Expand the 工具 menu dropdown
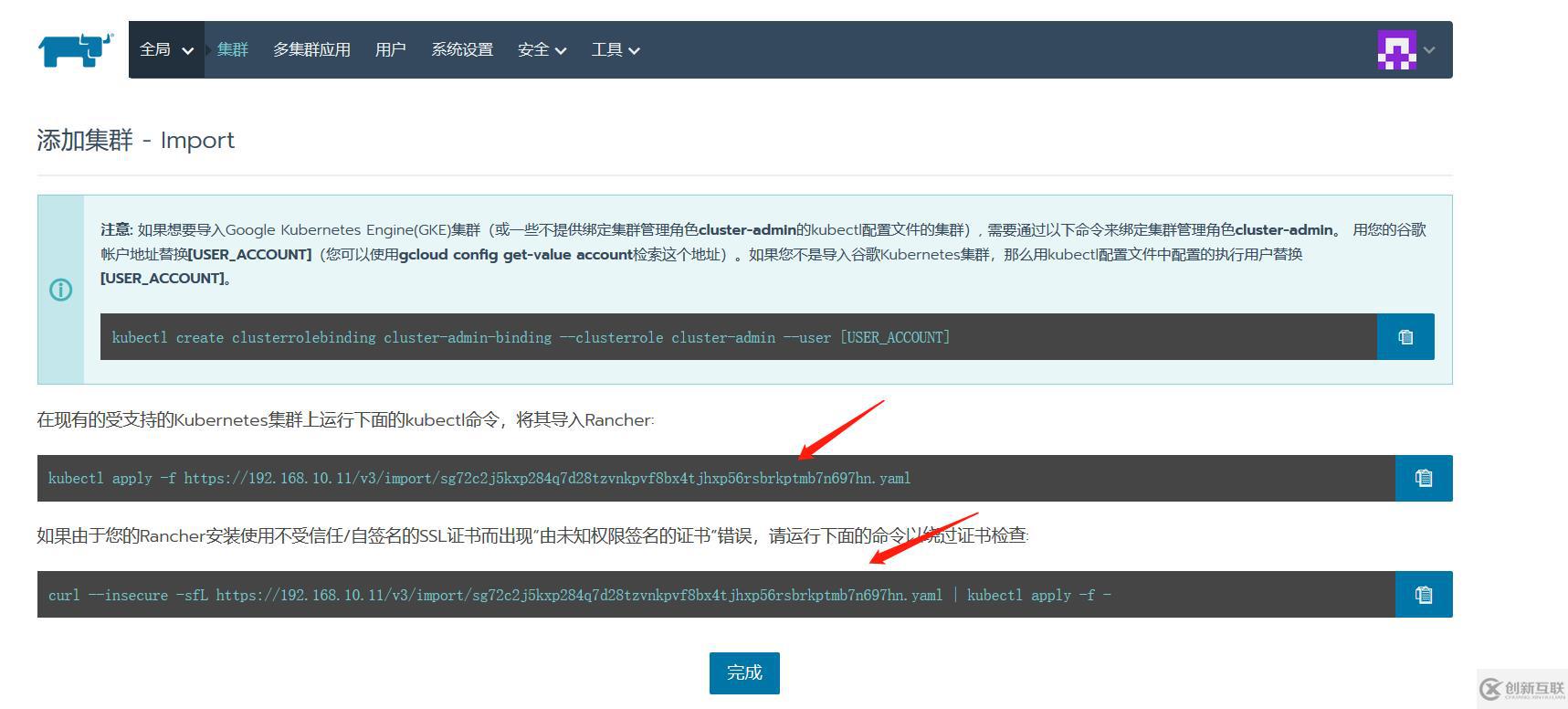Viewport: 1568px width, 709px height. [x=616, y=49]
